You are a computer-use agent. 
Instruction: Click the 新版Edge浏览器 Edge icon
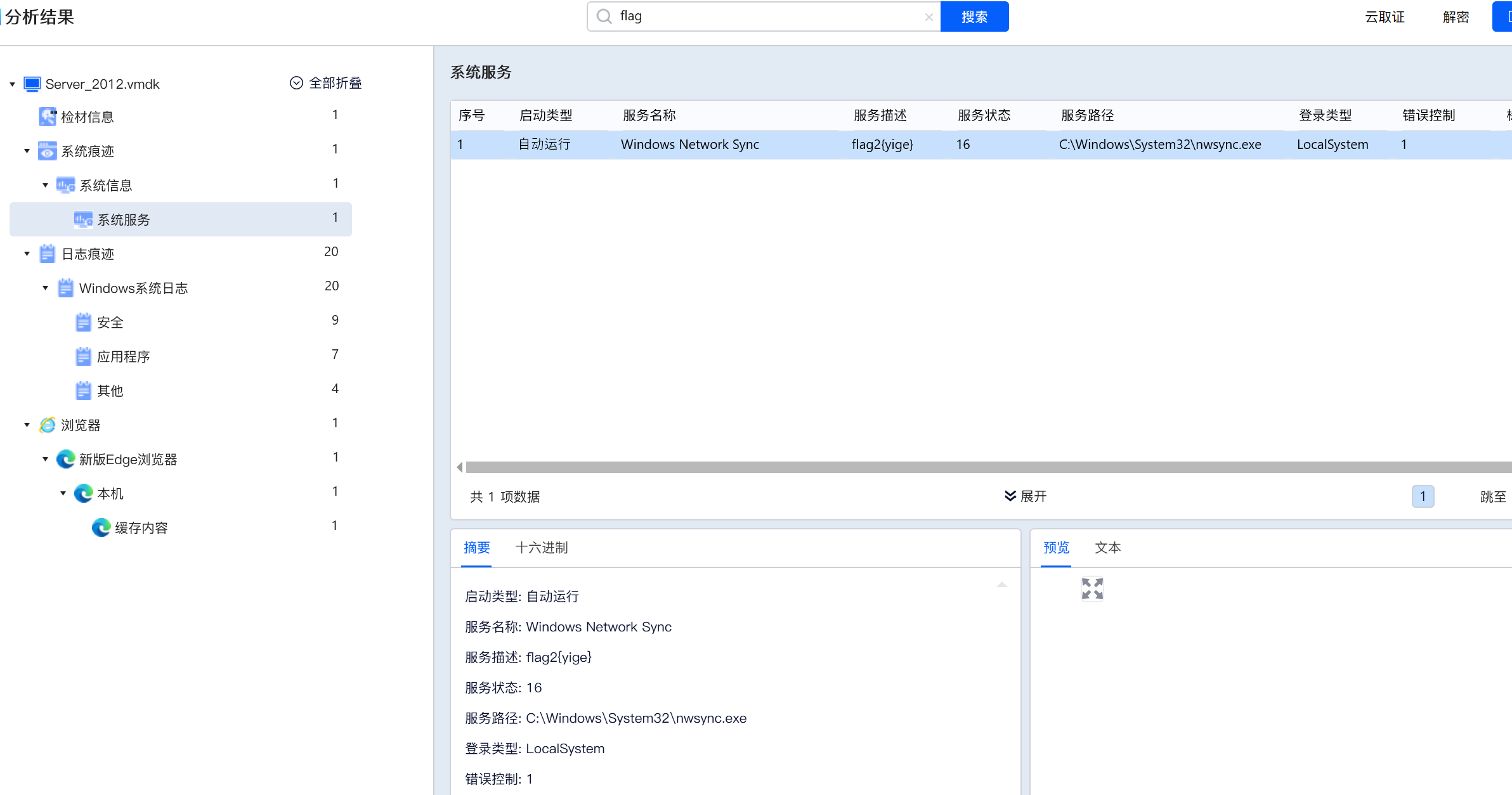(65, 459)
